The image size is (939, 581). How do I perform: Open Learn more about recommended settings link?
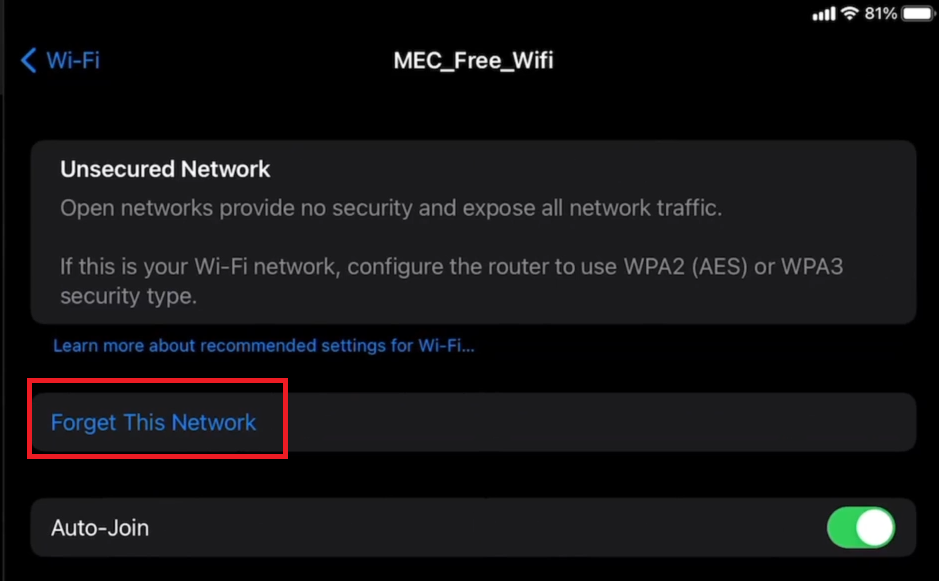(263, 346)
